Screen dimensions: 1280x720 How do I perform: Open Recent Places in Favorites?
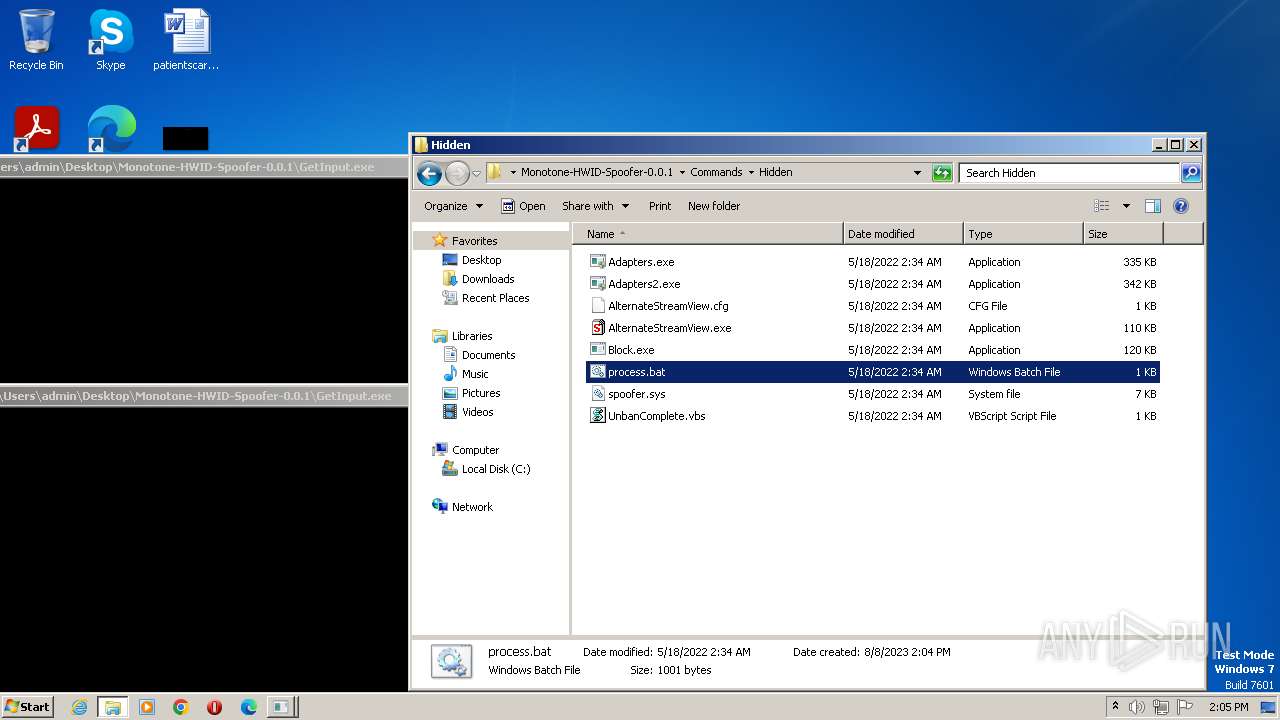click(495, 298)
